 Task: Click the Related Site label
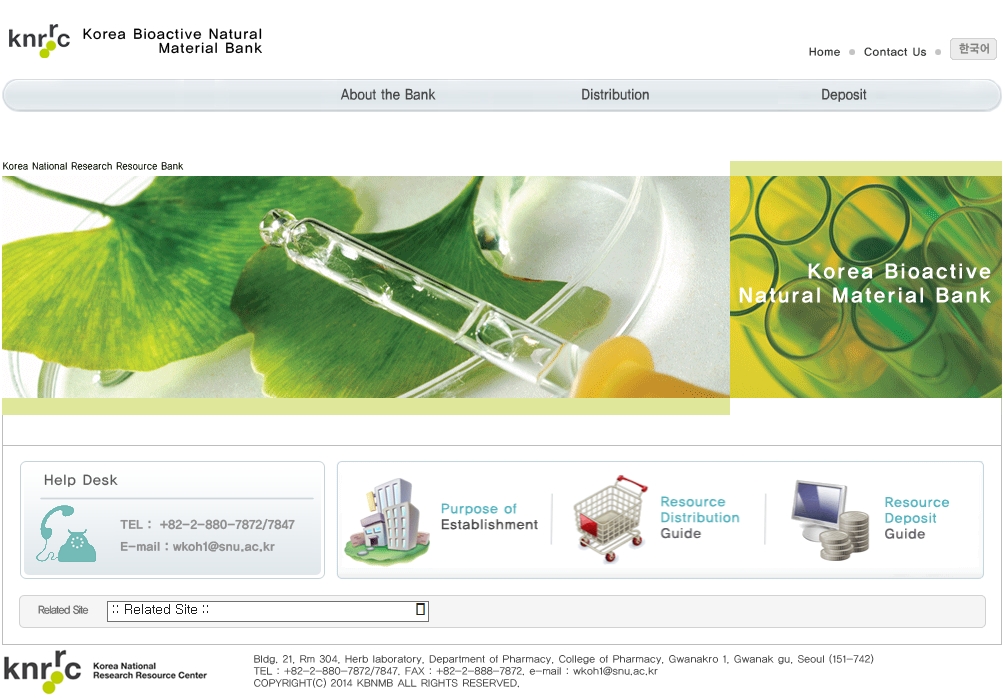[x=63, y=610]
